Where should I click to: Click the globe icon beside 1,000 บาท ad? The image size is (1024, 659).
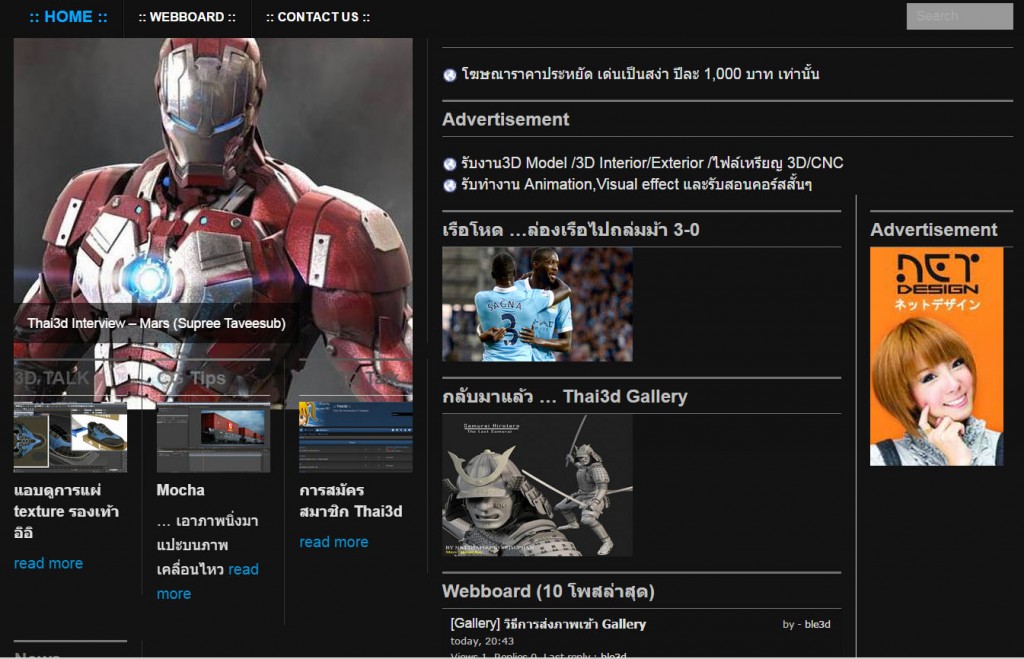(449, 75)
